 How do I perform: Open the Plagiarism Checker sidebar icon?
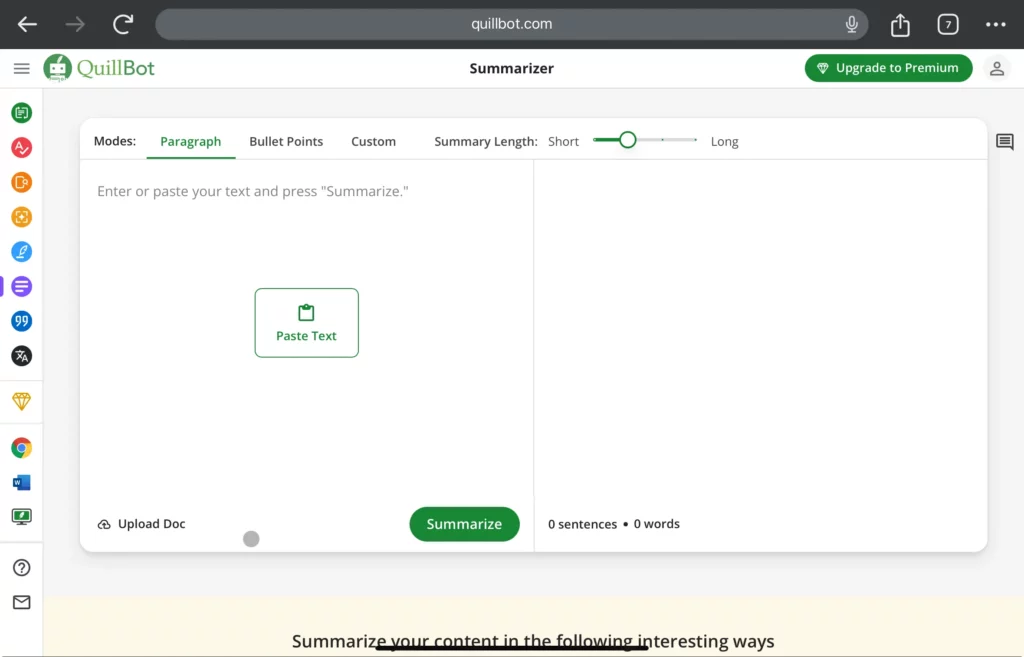click(x=22, y=182)
